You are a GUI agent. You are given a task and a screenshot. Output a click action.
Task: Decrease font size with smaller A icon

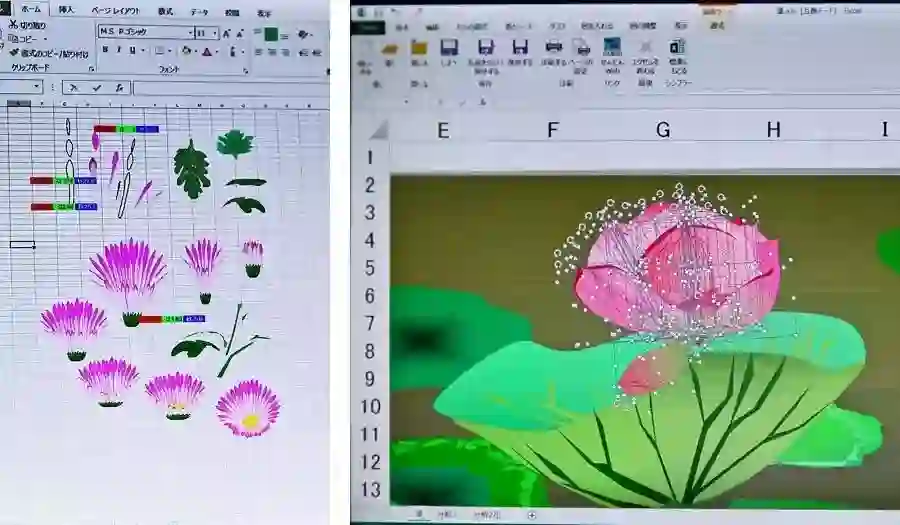tap(240, 34)
